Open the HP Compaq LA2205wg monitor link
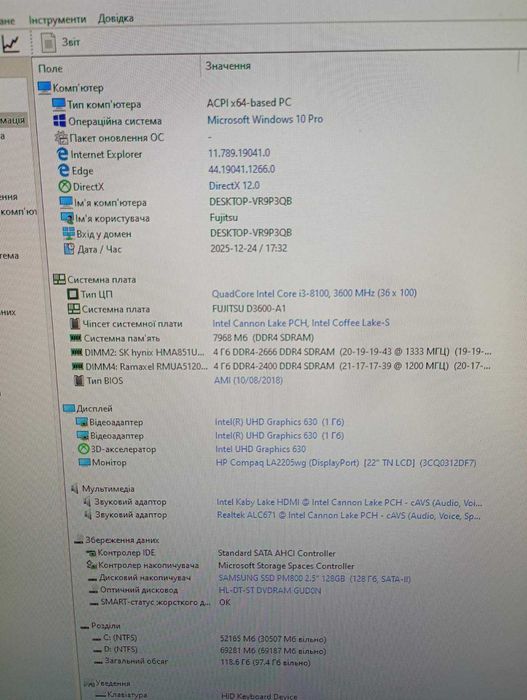 [346, 462]
